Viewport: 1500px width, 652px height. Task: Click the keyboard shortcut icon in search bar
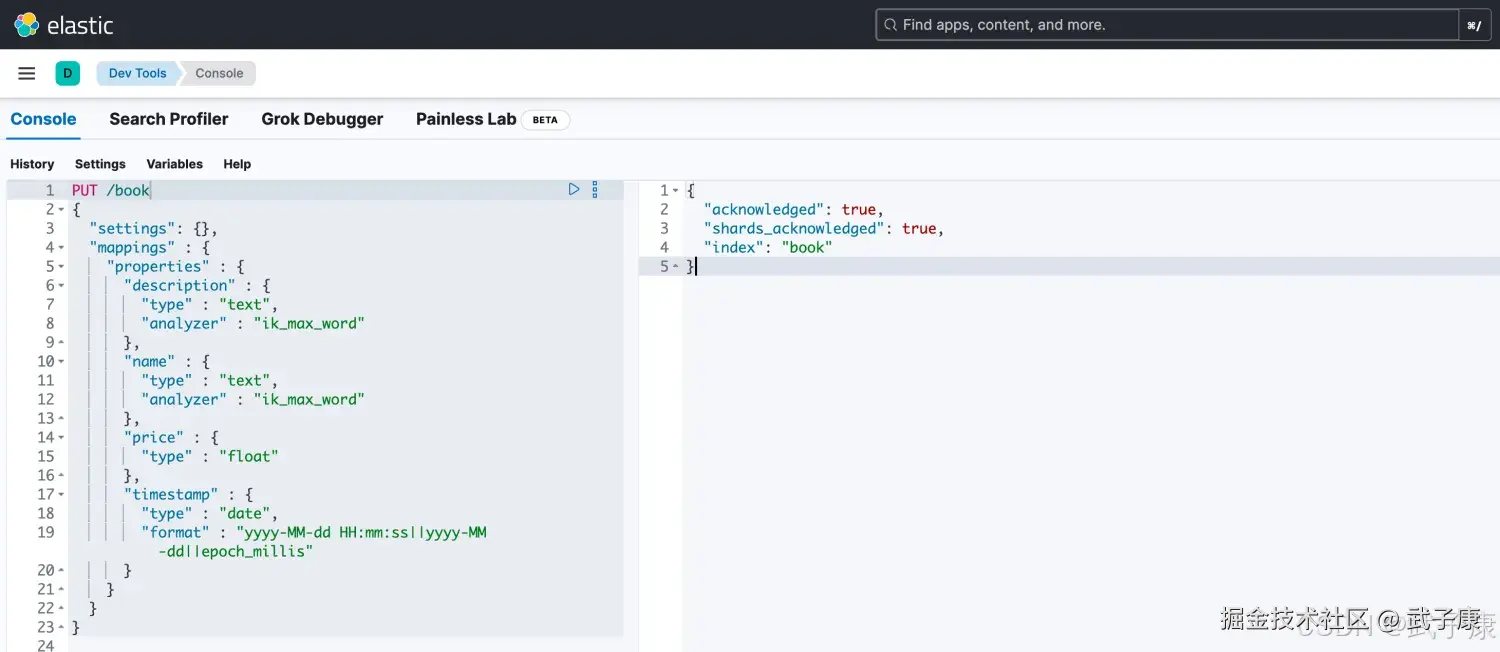tap(1474, 25)
